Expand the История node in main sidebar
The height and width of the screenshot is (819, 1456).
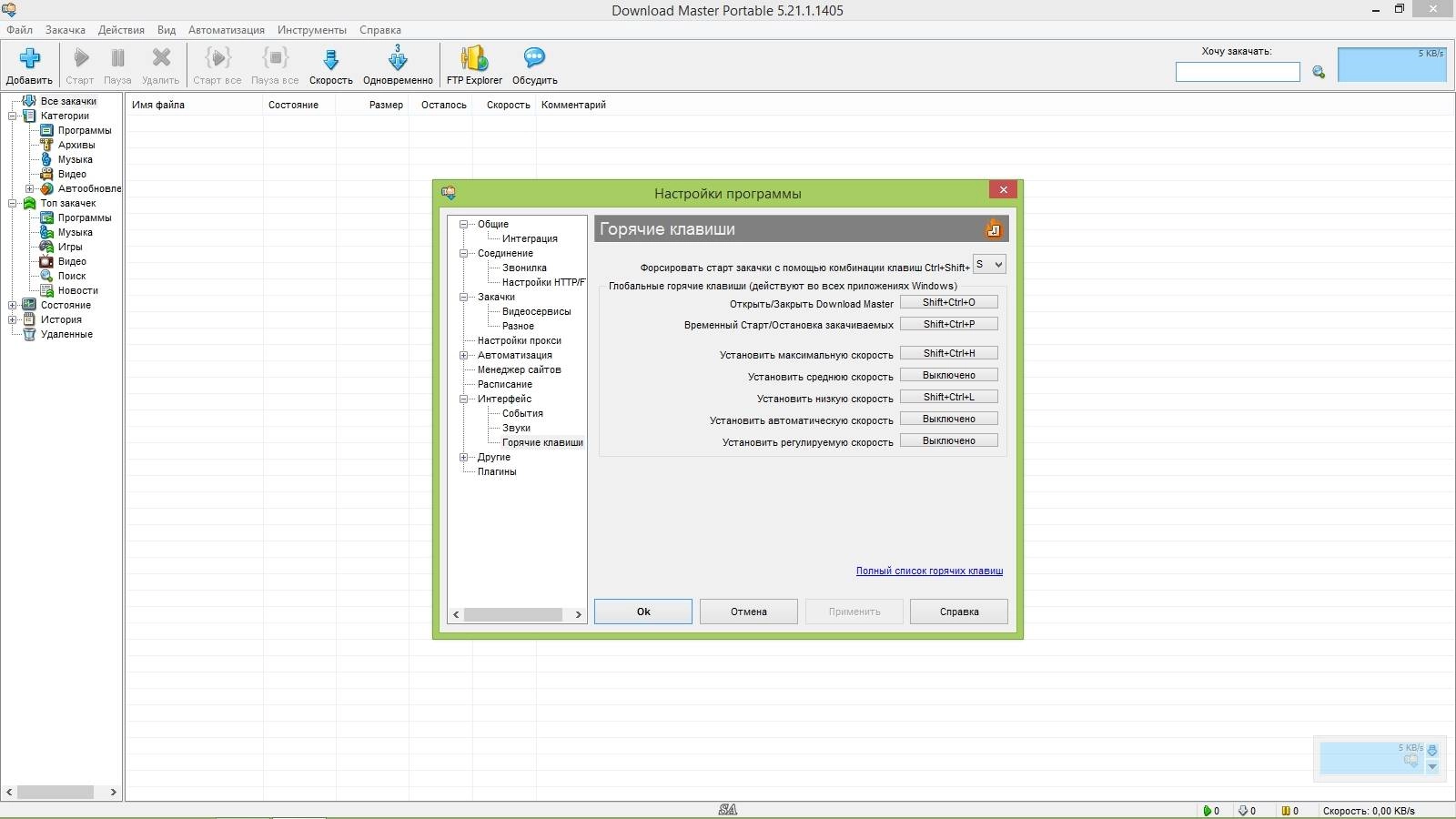click(x=13, y=319)
